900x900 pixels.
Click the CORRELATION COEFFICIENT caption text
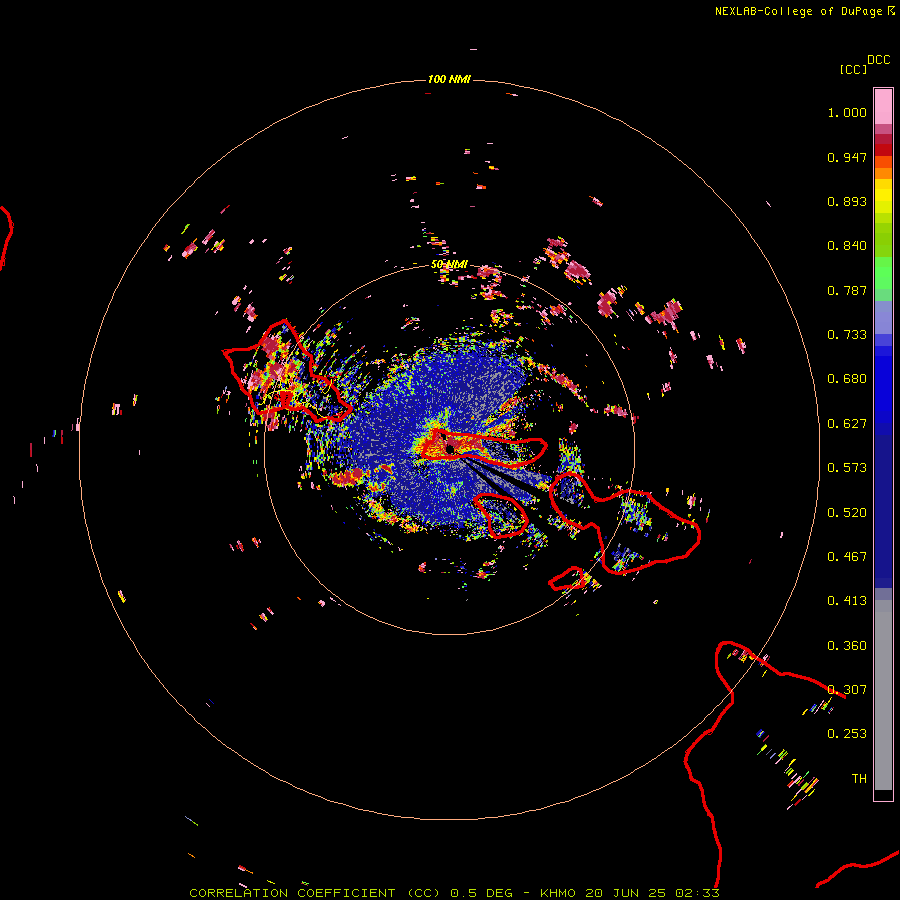tap(293, 893)
